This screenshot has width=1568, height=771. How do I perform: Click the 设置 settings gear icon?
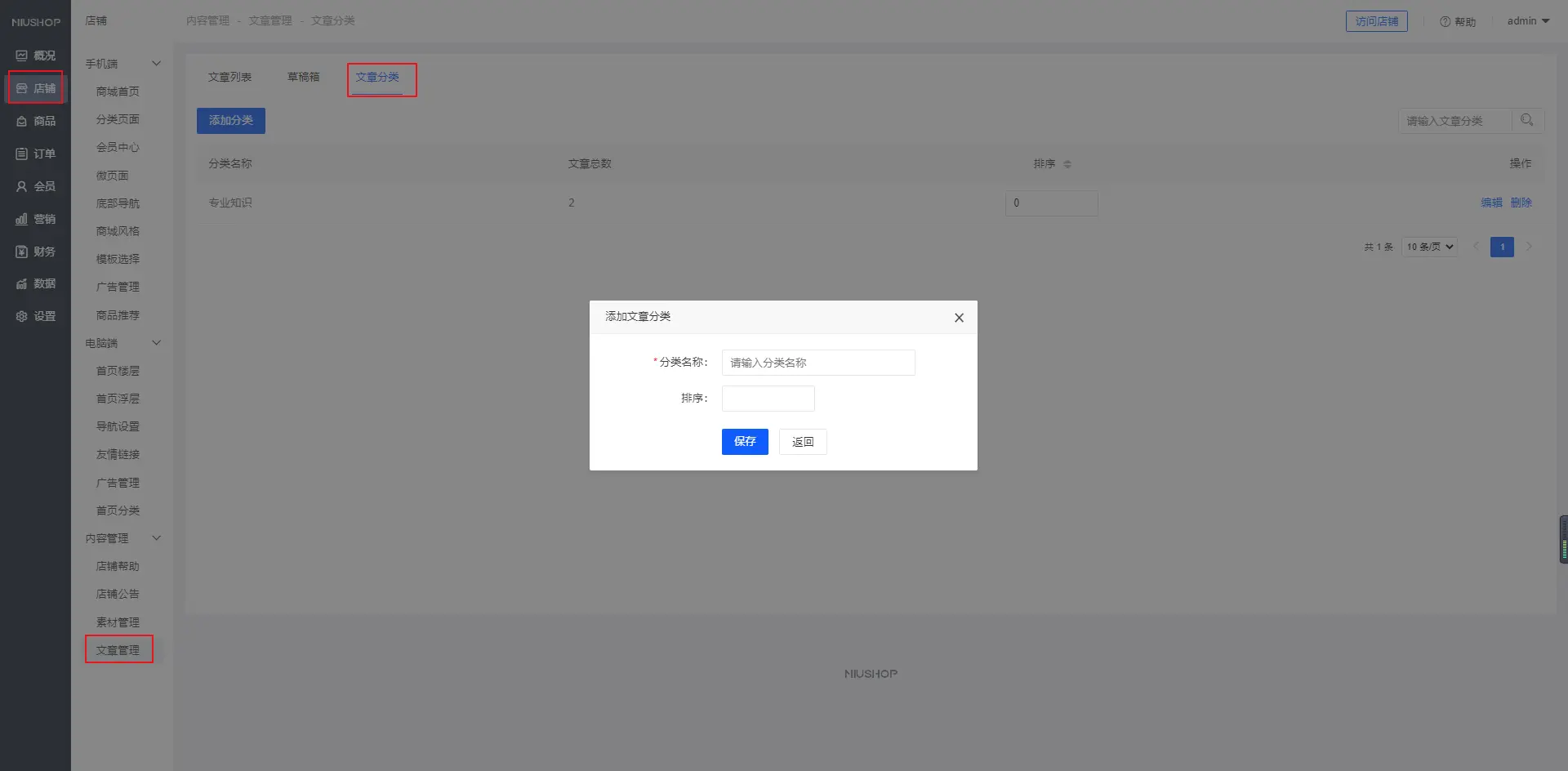tap(22, 316)
